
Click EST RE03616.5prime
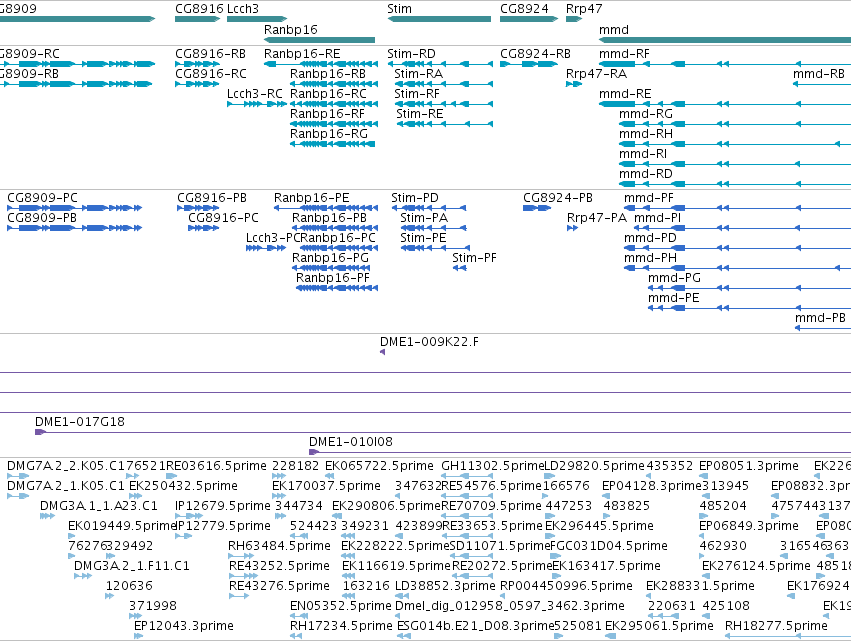tap(172, 476)
